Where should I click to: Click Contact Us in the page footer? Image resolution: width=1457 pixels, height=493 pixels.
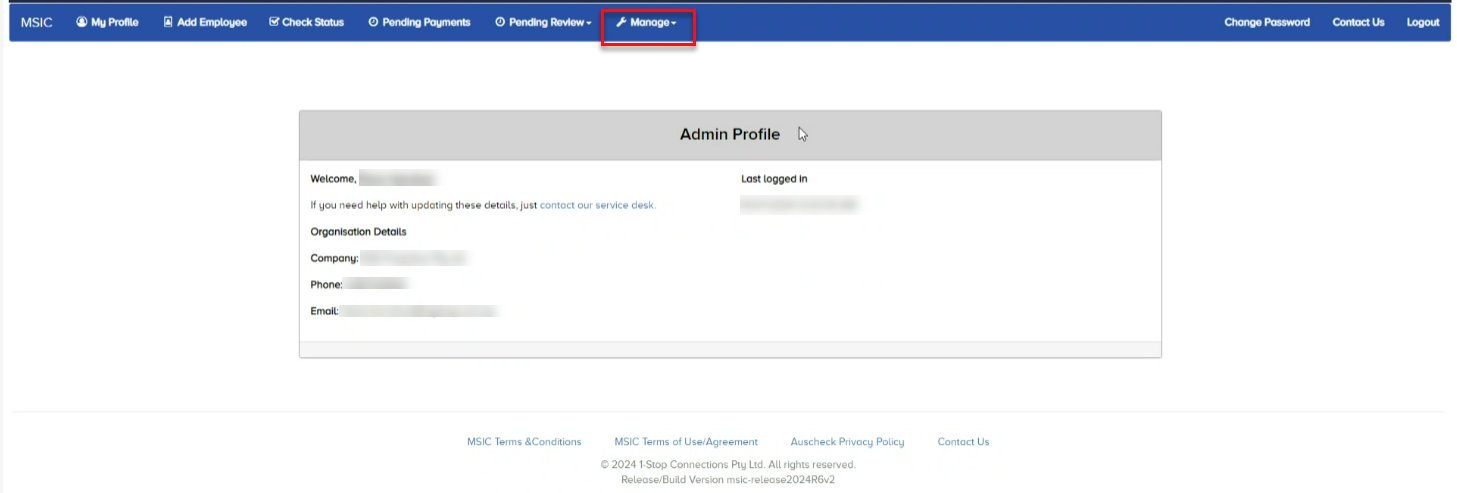coord(963,442)
